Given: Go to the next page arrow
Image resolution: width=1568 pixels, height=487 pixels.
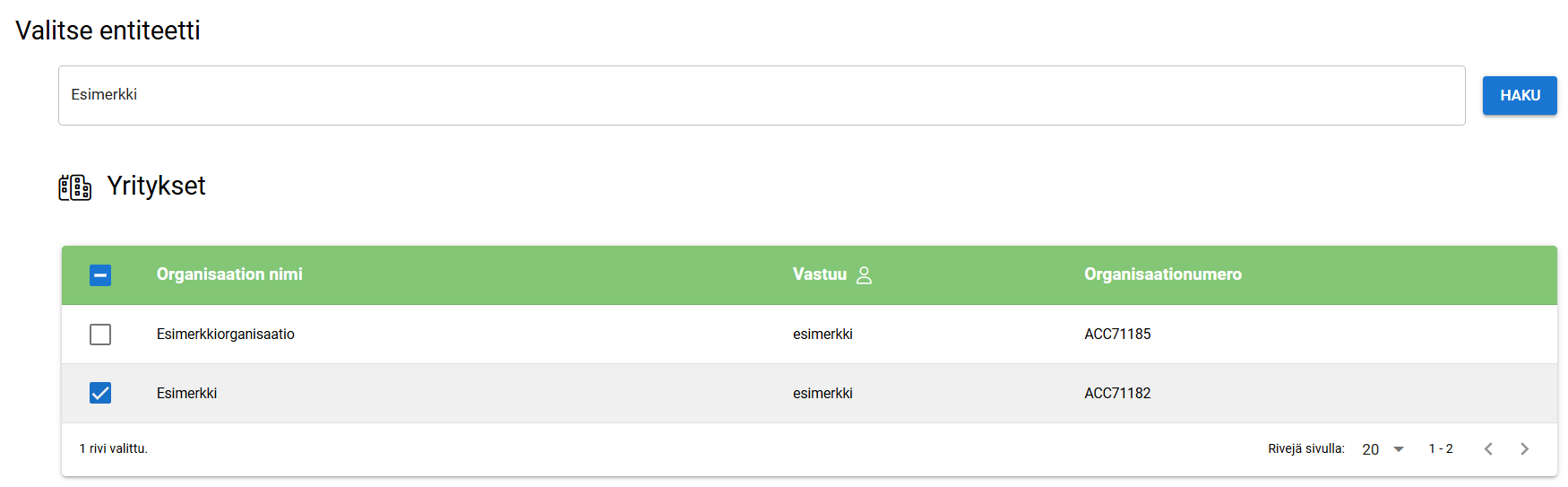Looking at the screenshot, I should pos(1524,449).
